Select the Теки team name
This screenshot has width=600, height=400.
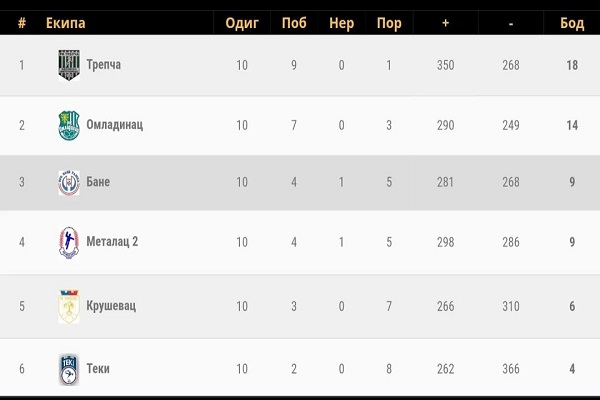click(x=98, y=368)
